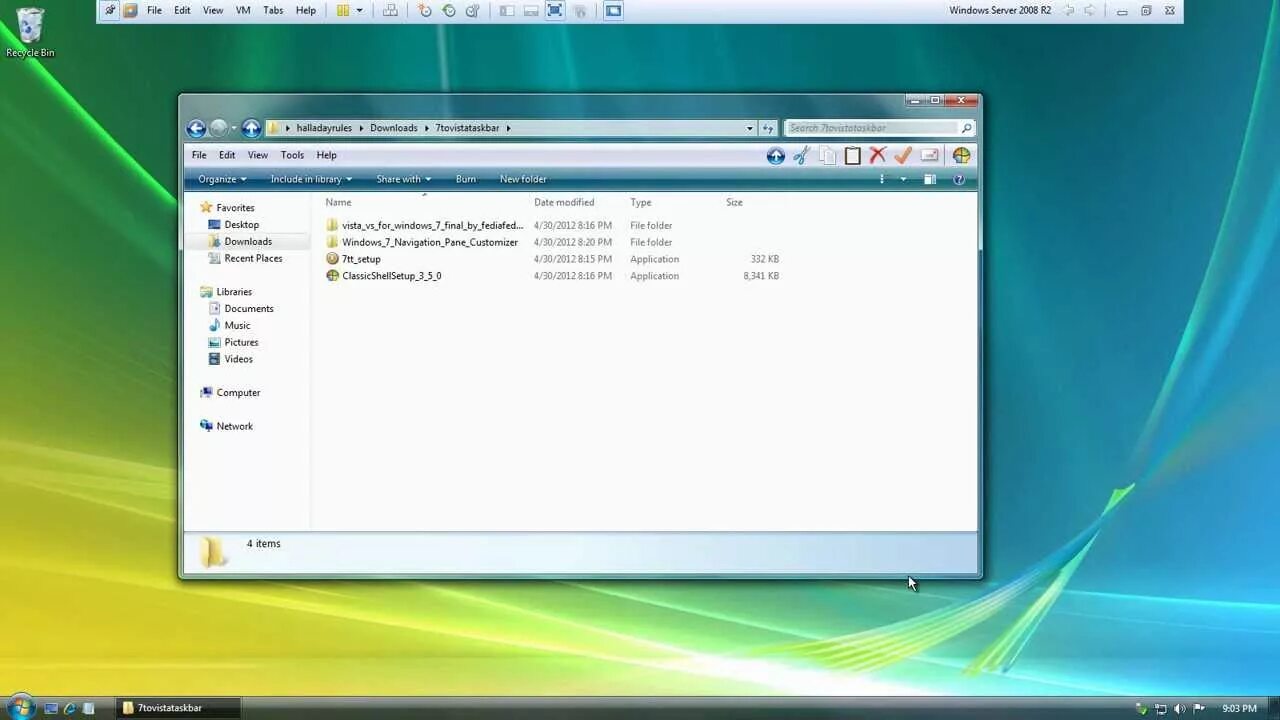
Task: Open Explorer Help question mark icon
Action: click(959, 179)
